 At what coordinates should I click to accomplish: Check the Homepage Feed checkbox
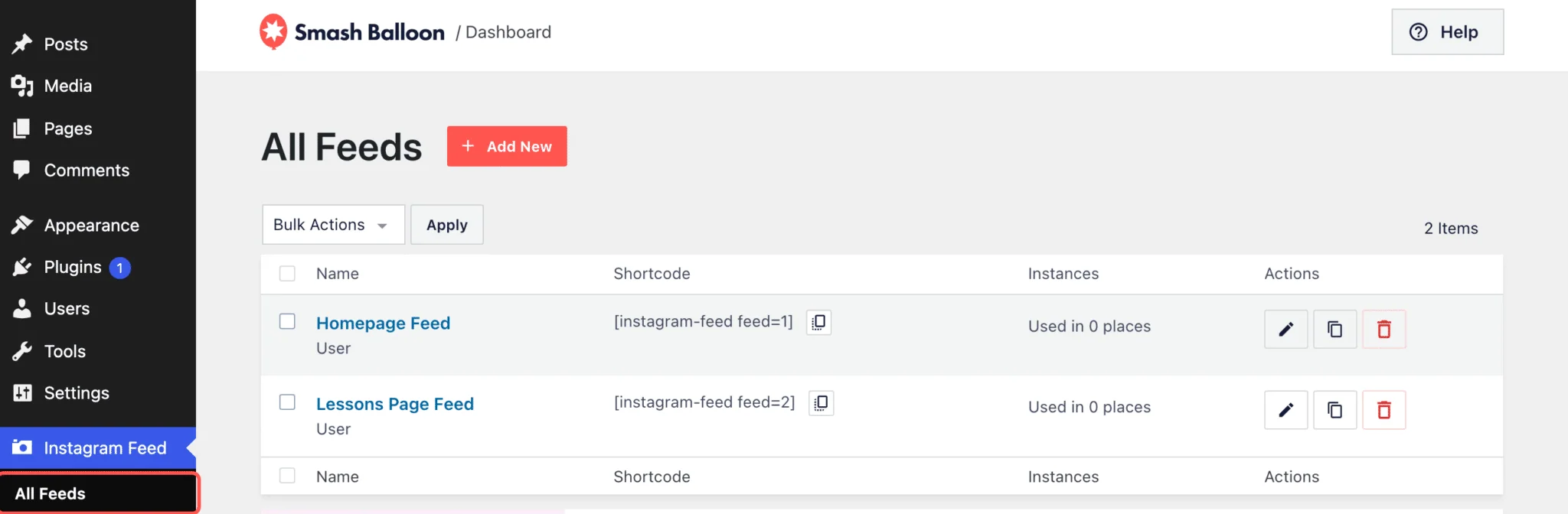click(287, 321)
